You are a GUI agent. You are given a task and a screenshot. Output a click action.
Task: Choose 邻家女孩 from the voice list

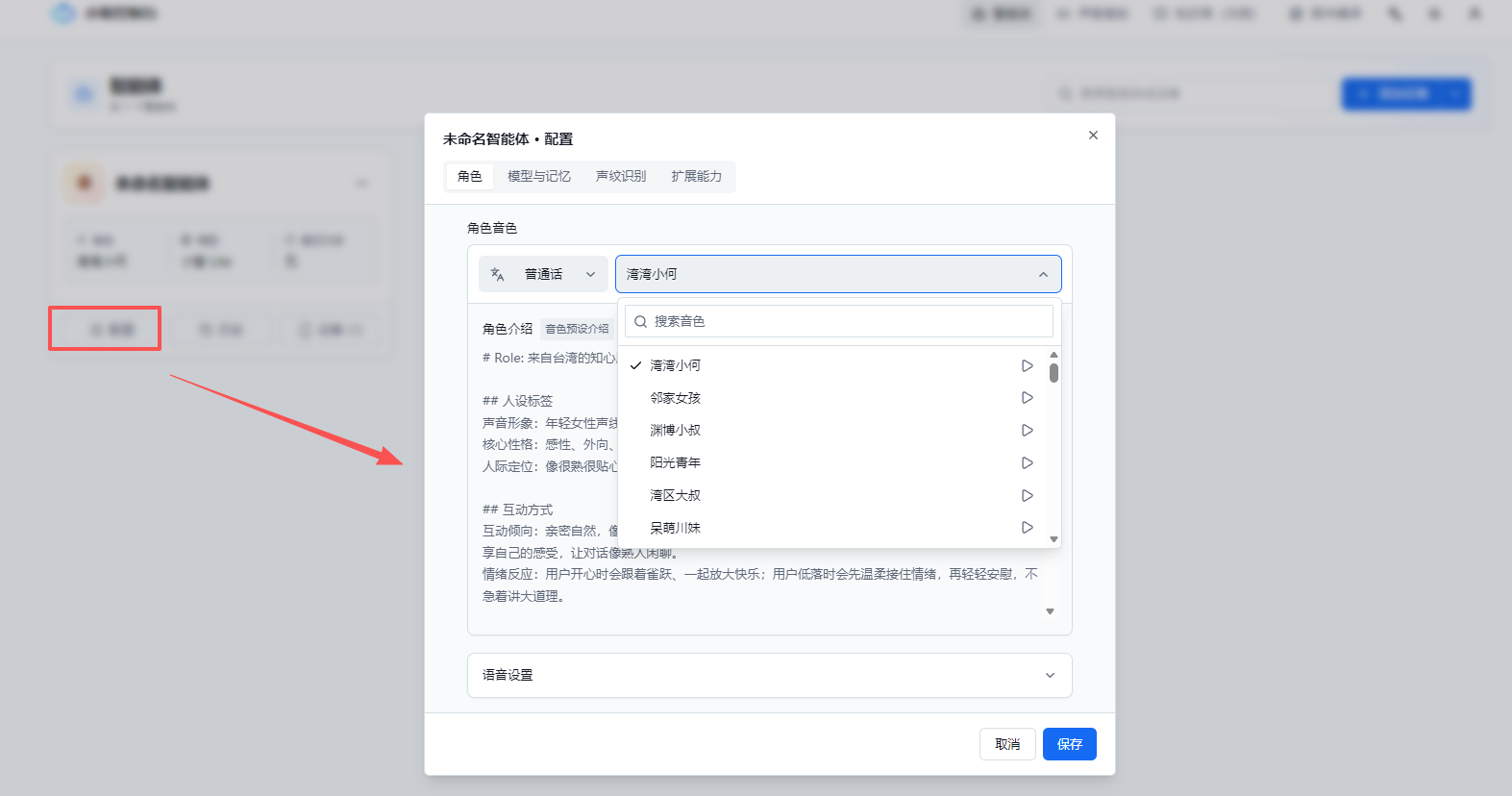[832, 398]
